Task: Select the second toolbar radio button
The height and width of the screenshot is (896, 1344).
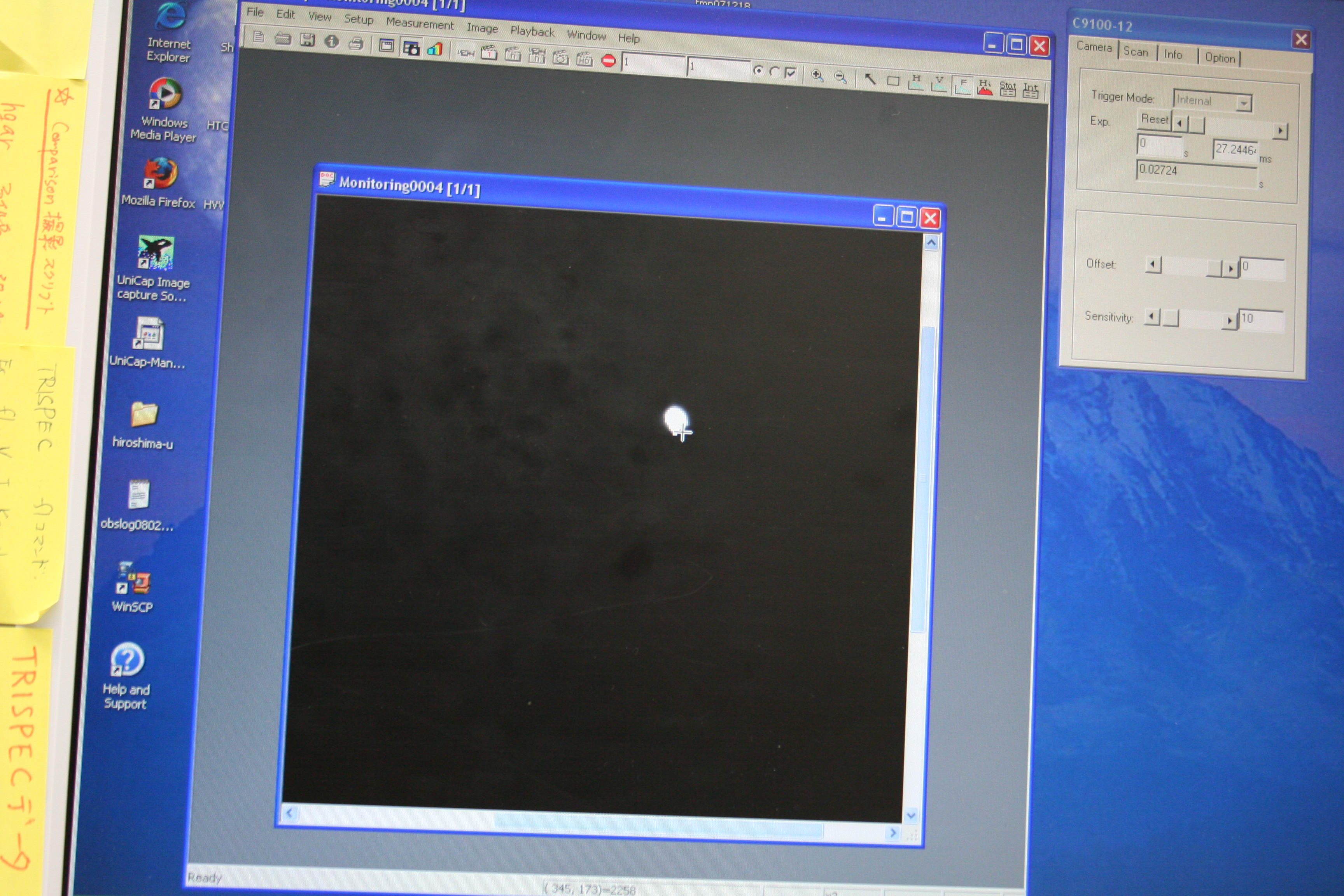Action: tap(774, 72)
